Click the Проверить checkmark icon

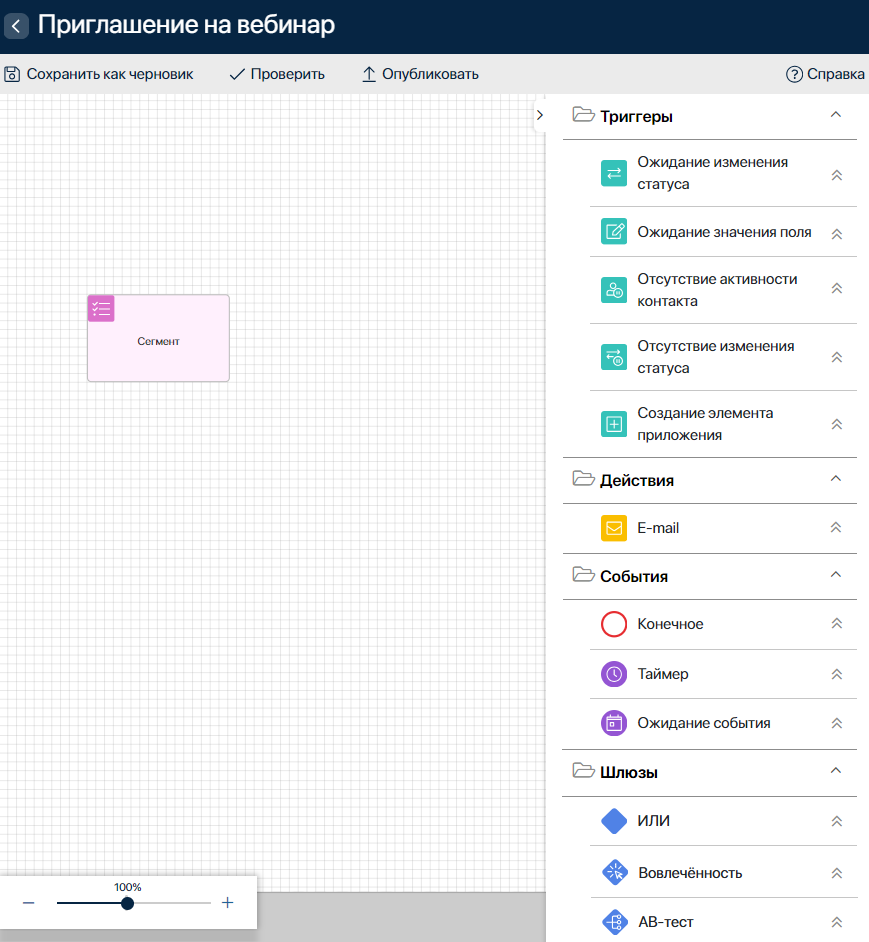pos(237,74)
